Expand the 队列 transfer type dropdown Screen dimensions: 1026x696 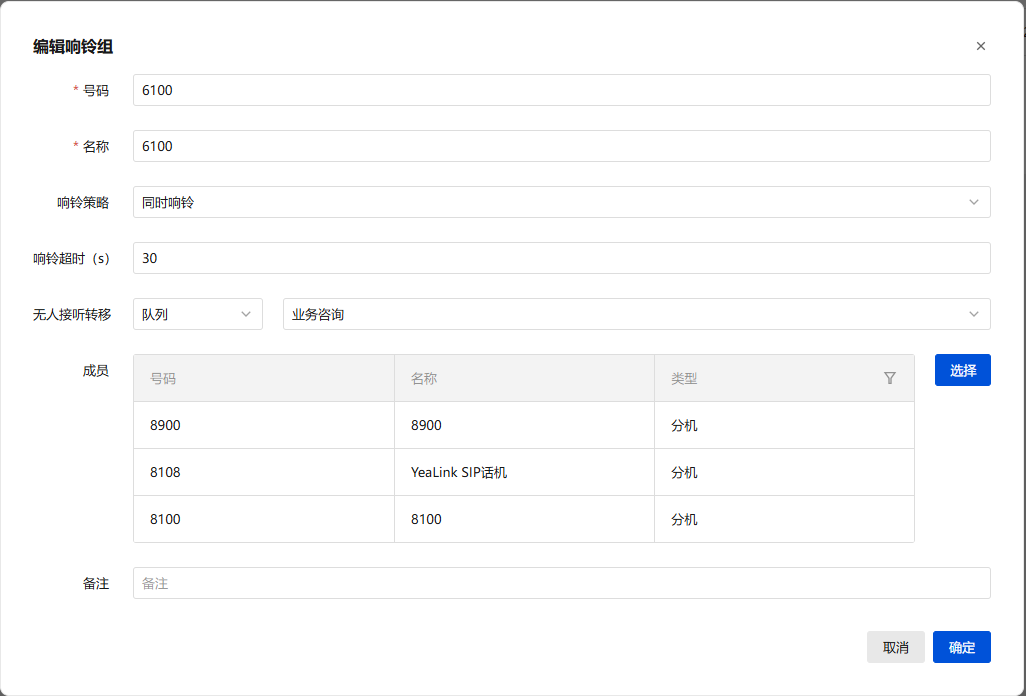[197, 314]
